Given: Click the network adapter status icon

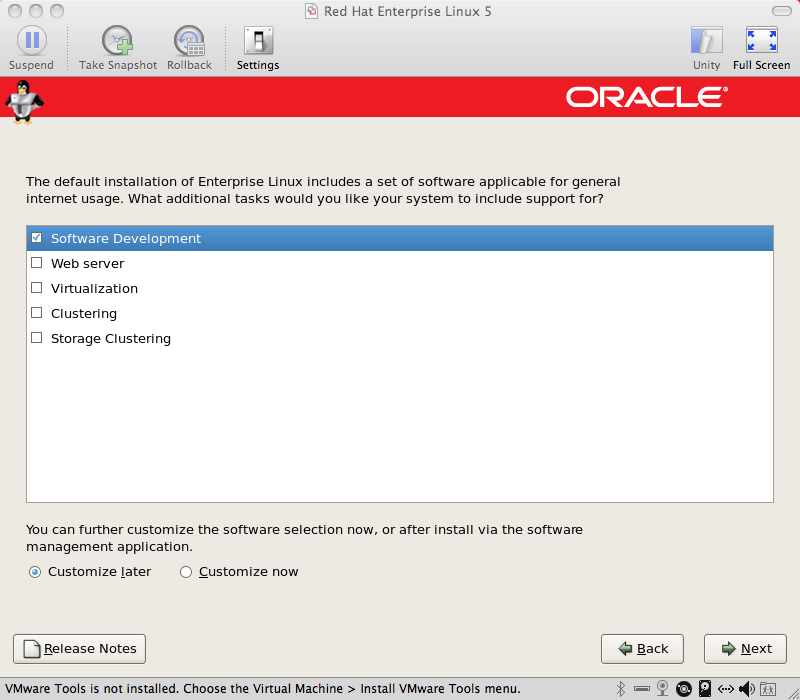Looking at the screenshot, I should point(726,689).
